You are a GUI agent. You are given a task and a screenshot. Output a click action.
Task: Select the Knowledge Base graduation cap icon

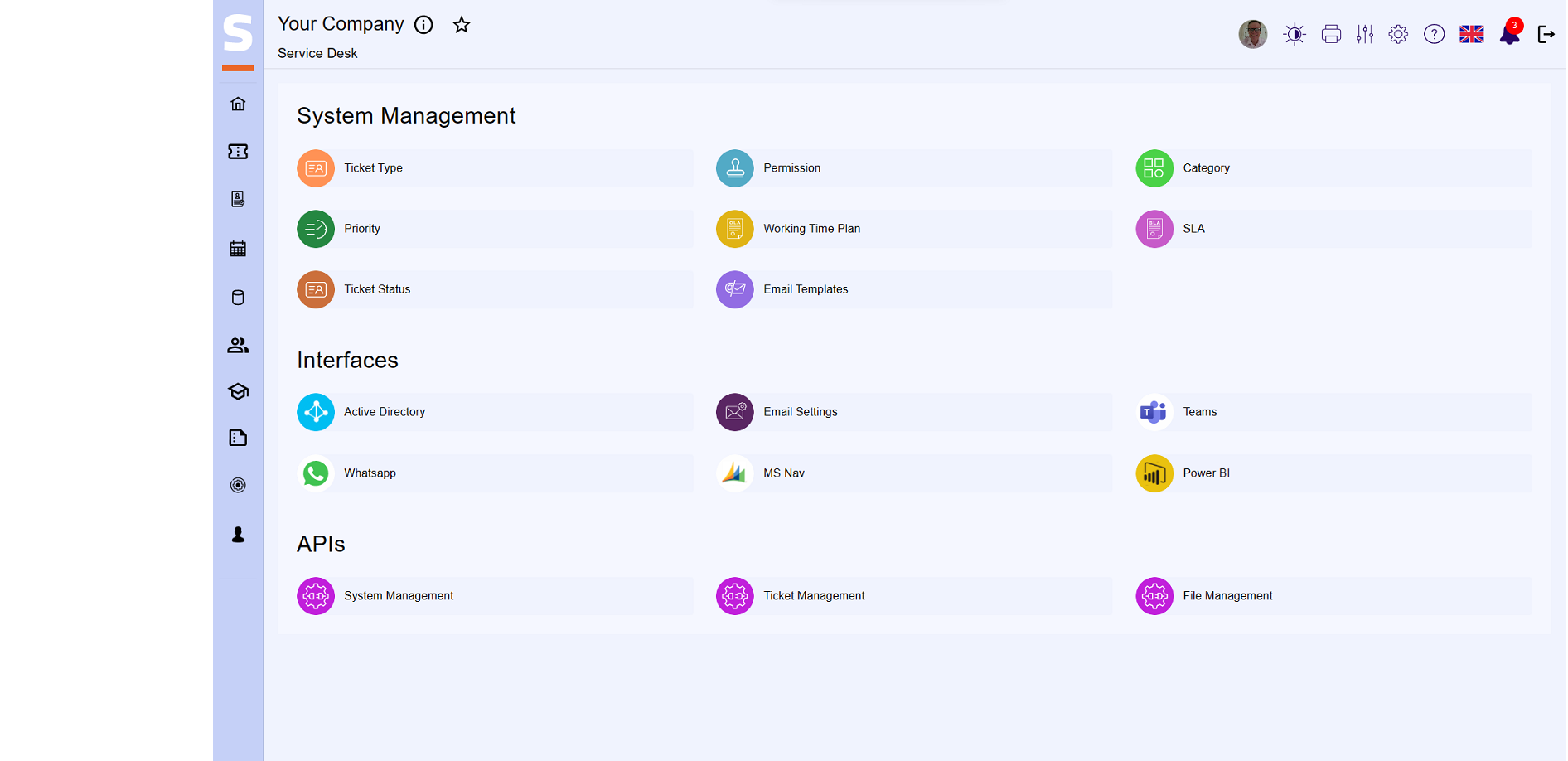click(x=238, y=391)
